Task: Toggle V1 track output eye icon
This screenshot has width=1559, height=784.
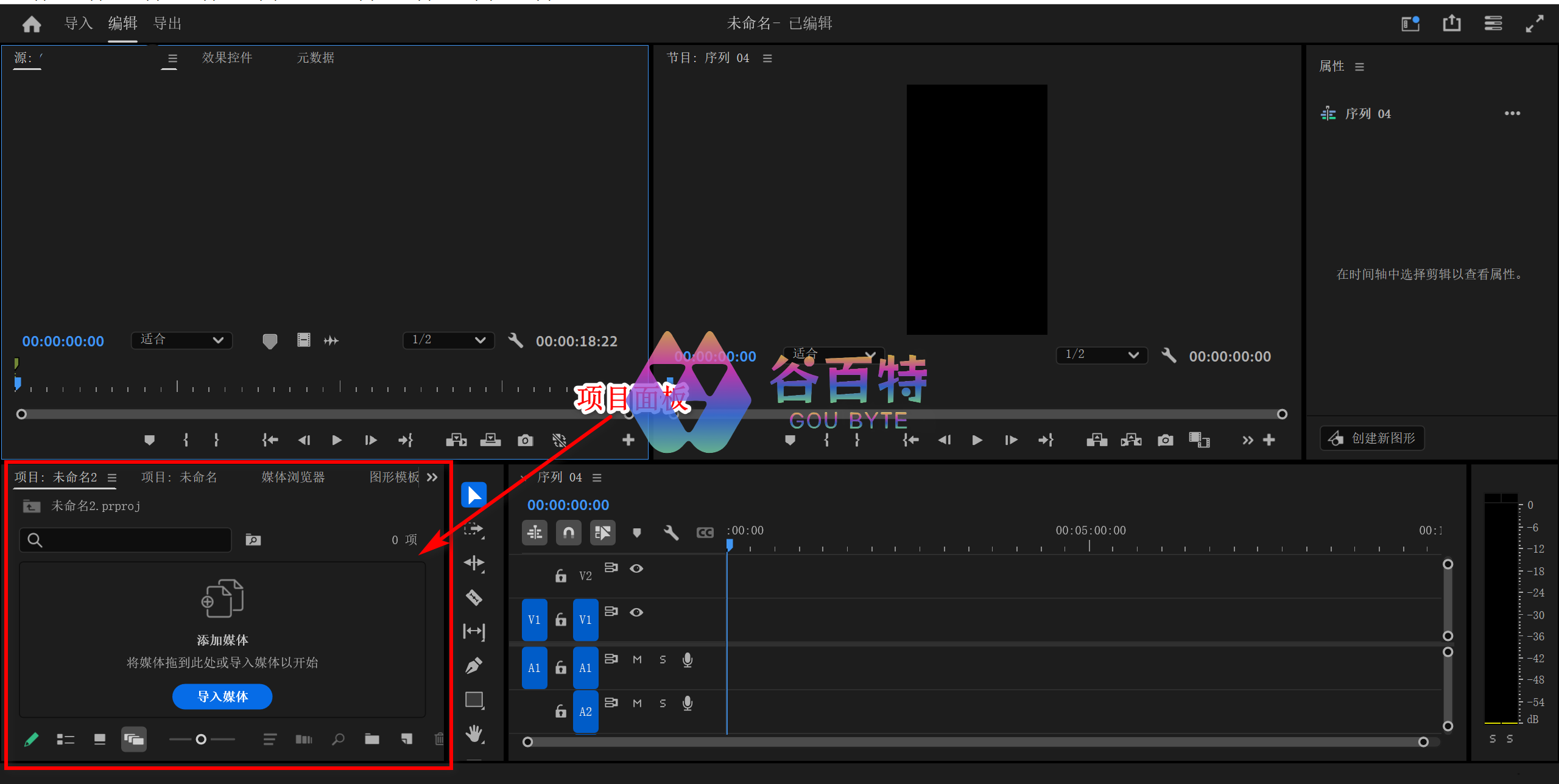Action: click(636, 612)
